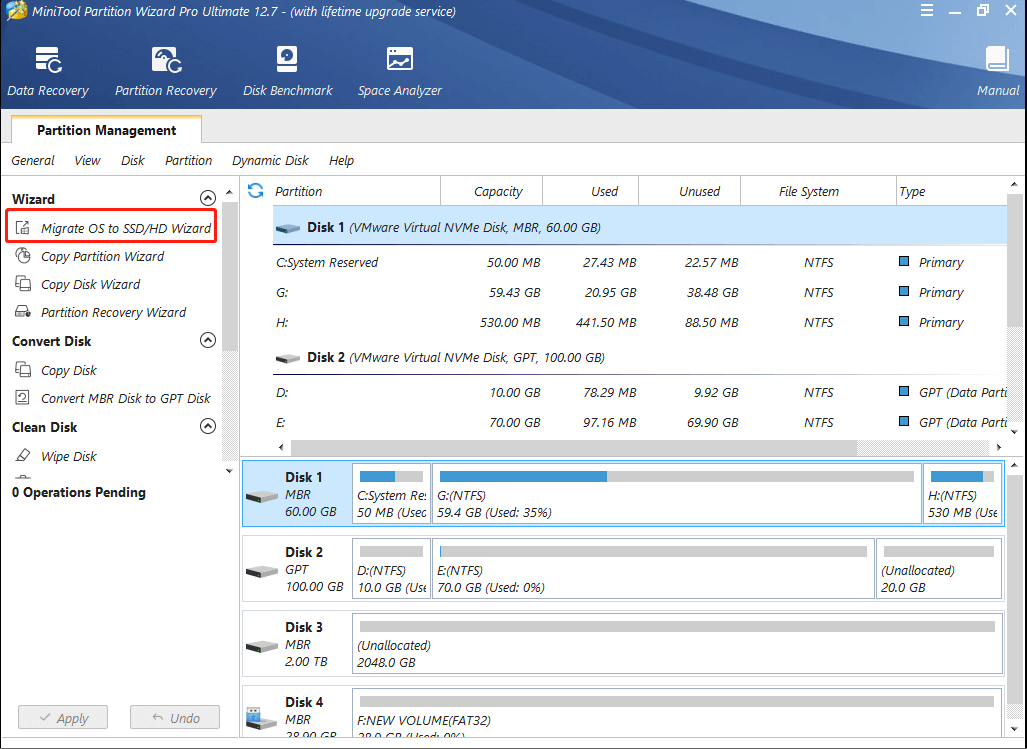Select the G: partition row in the list
The image size is (1027, 749).
640,293
